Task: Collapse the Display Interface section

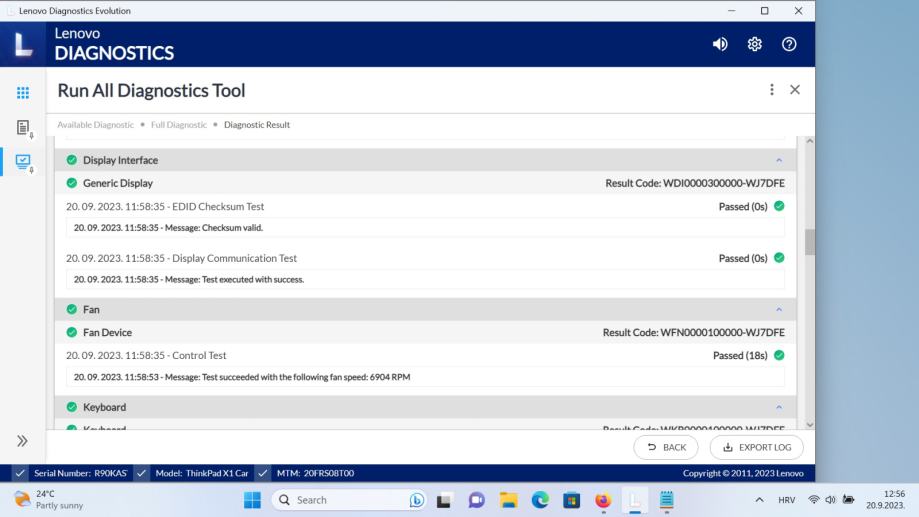Action: pyautogui.click(x=779, y=160)
